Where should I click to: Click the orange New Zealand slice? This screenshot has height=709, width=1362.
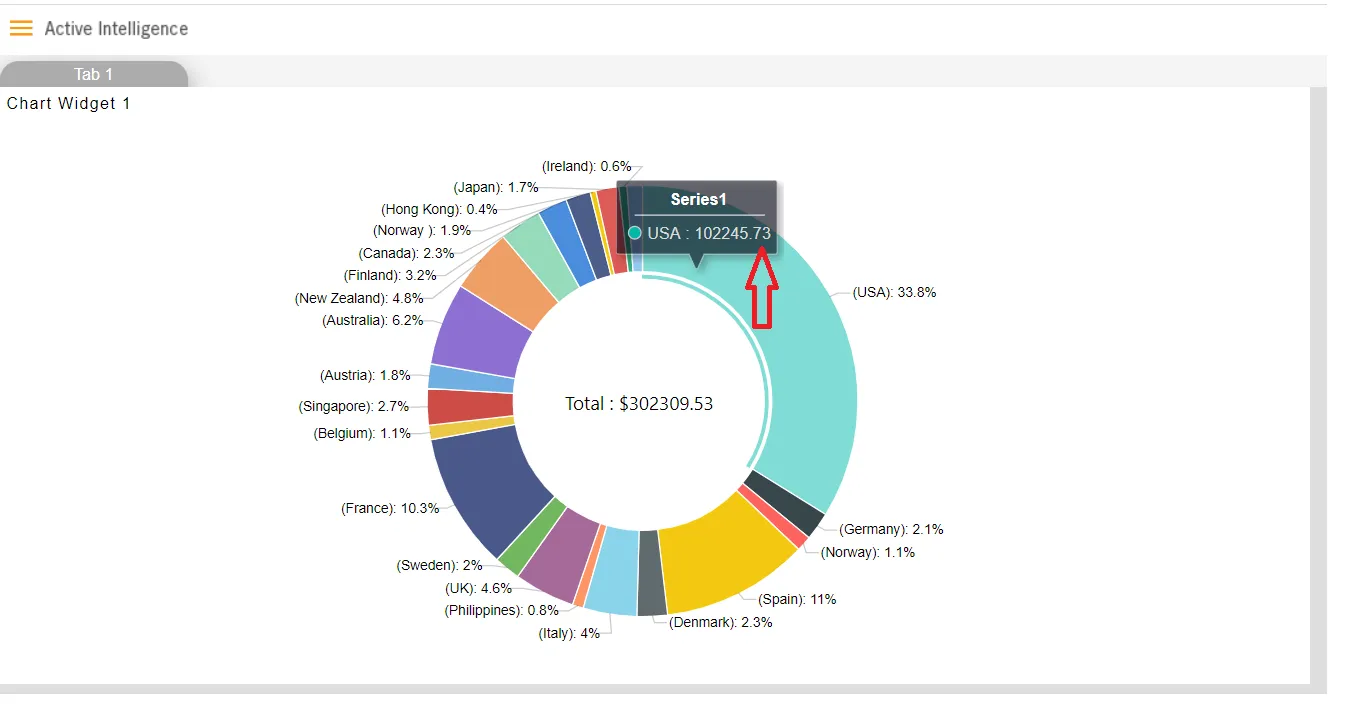(x=508, y=278)
